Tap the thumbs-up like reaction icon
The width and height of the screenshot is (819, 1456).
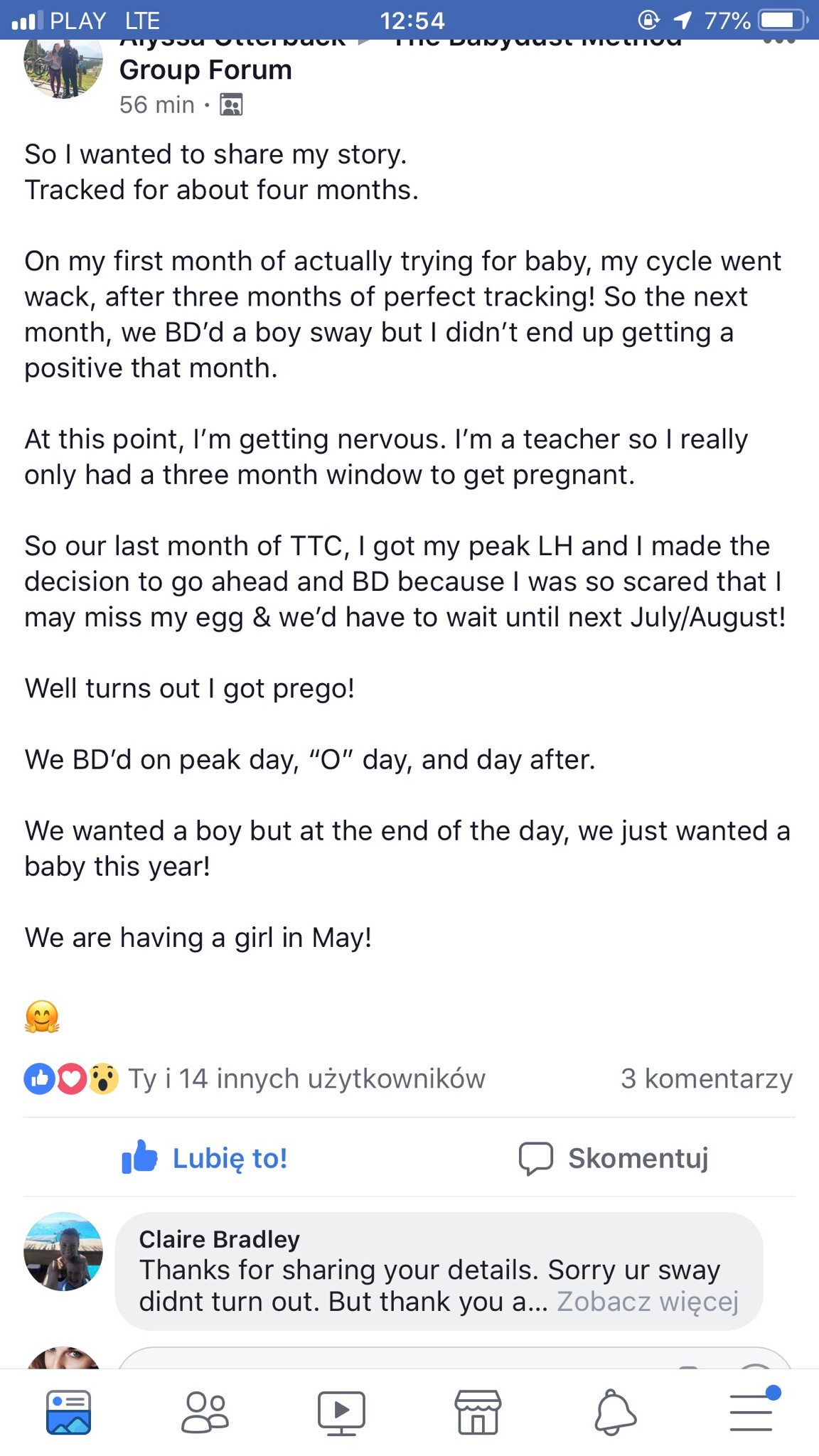pyautogui.click(x=39, y=1078)
